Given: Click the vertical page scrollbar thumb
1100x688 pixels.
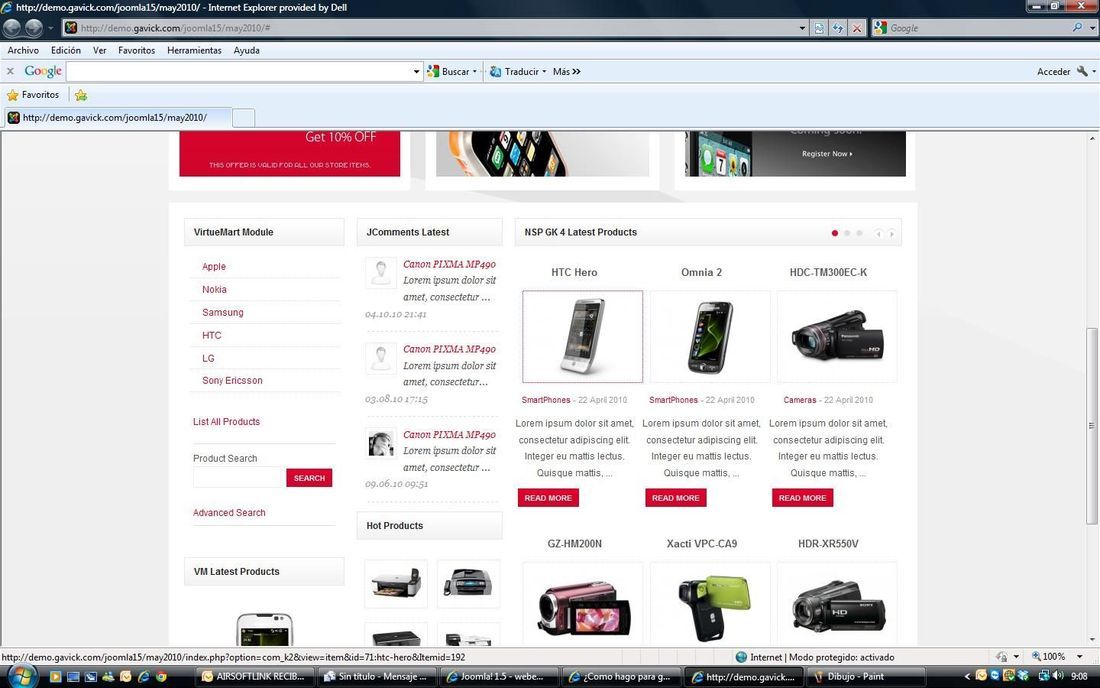Looking at the screenshot, I should point(1091,426).
